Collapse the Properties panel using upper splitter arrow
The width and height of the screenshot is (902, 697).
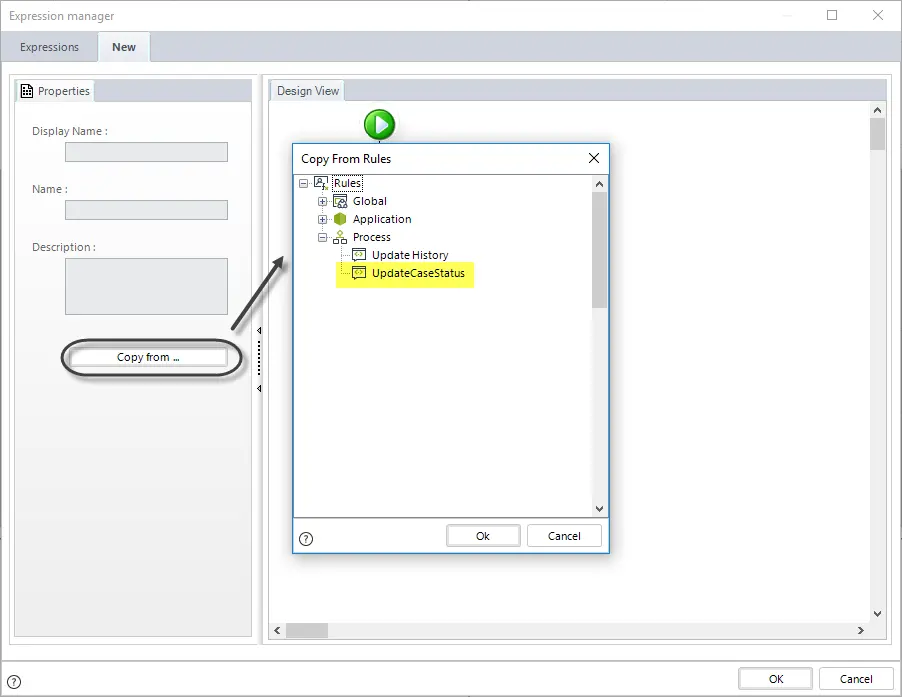tap(259, 331)
